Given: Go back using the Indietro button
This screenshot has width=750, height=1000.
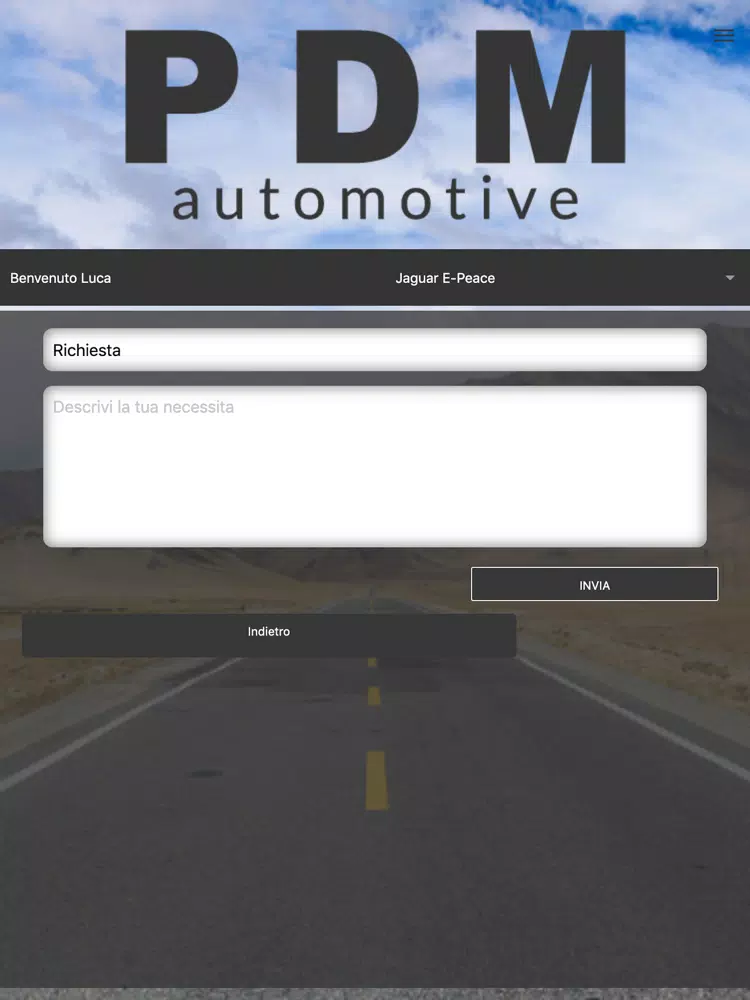Looking at the screenshot, I should 269,635.
